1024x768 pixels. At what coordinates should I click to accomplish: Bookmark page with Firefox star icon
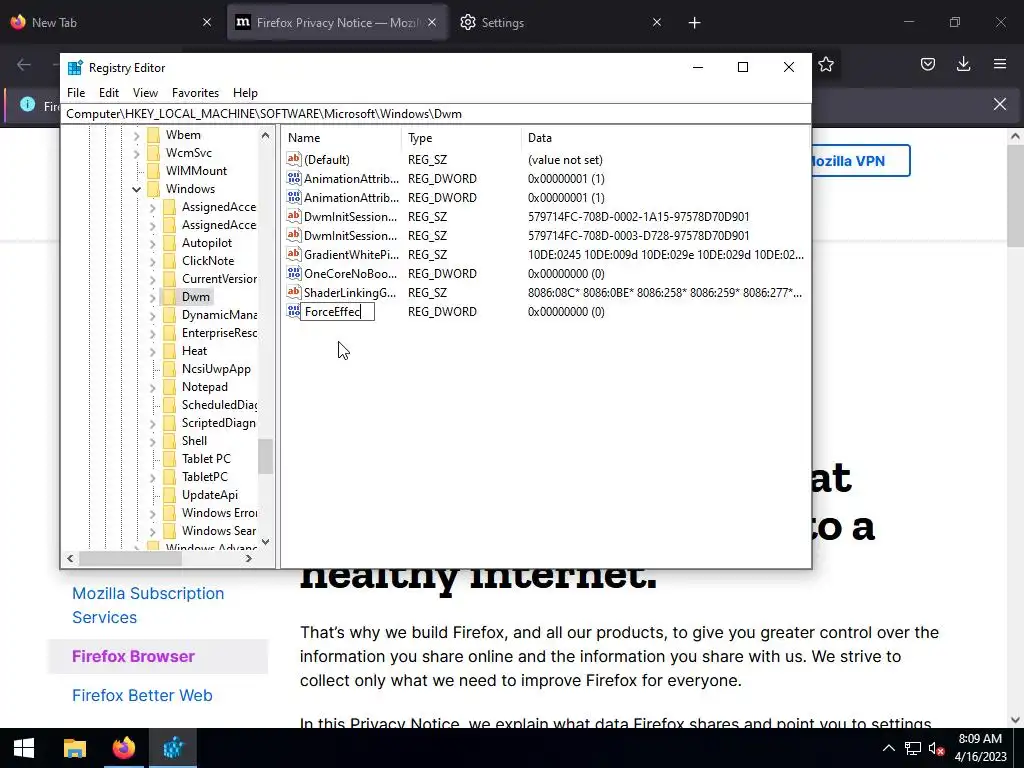point(826,64)
